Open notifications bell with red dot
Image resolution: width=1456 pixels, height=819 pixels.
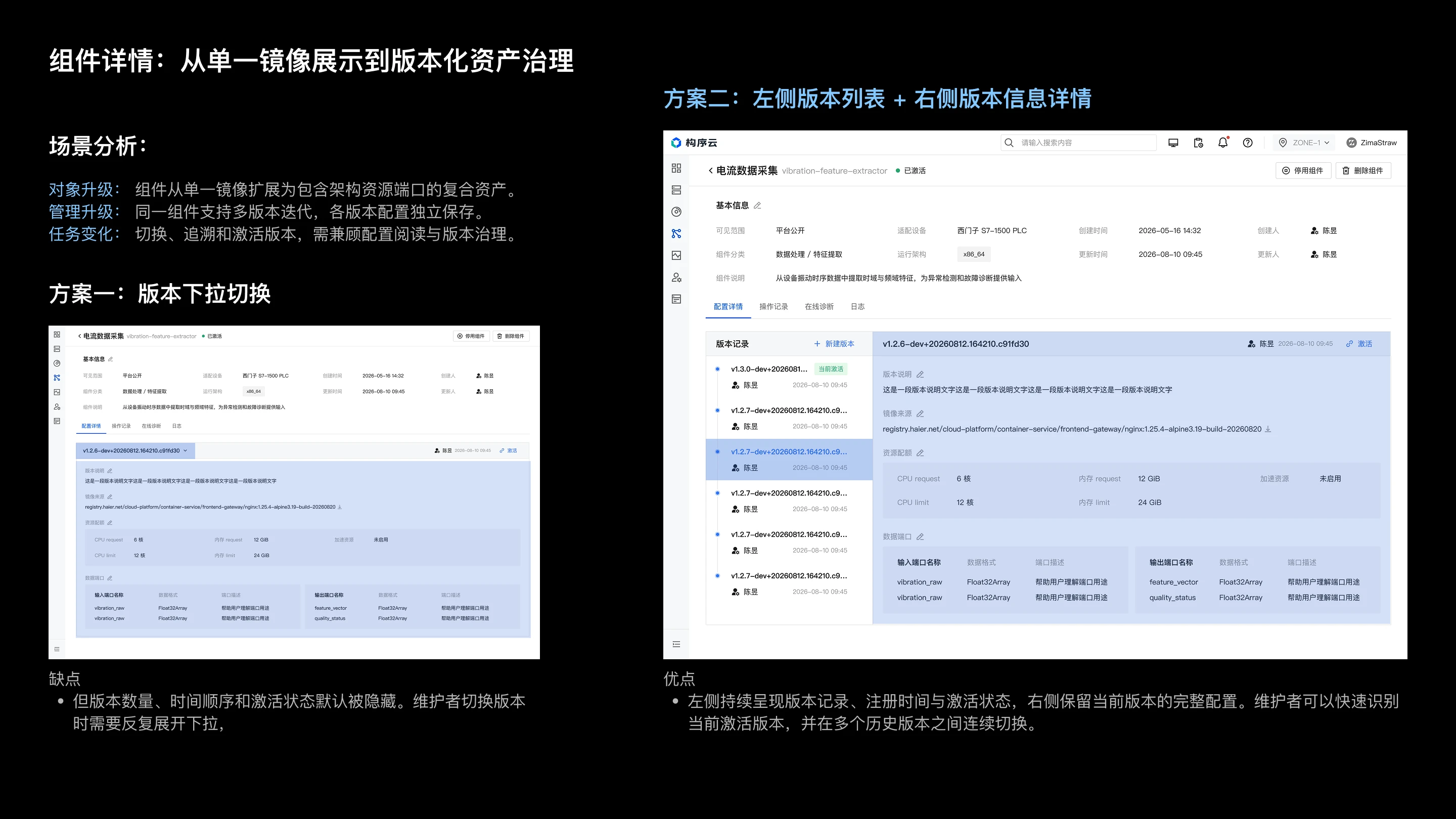(x=1222, y=143)
